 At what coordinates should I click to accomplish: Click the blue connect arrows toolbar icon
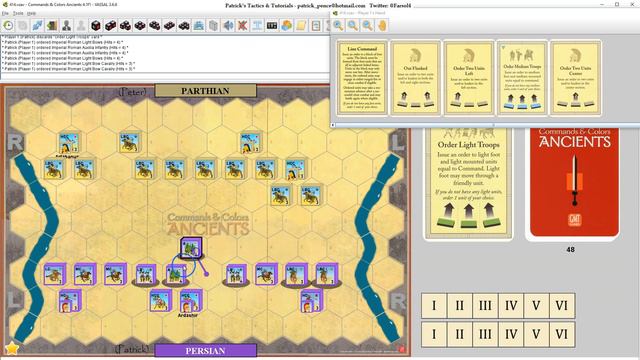point(37,25)
